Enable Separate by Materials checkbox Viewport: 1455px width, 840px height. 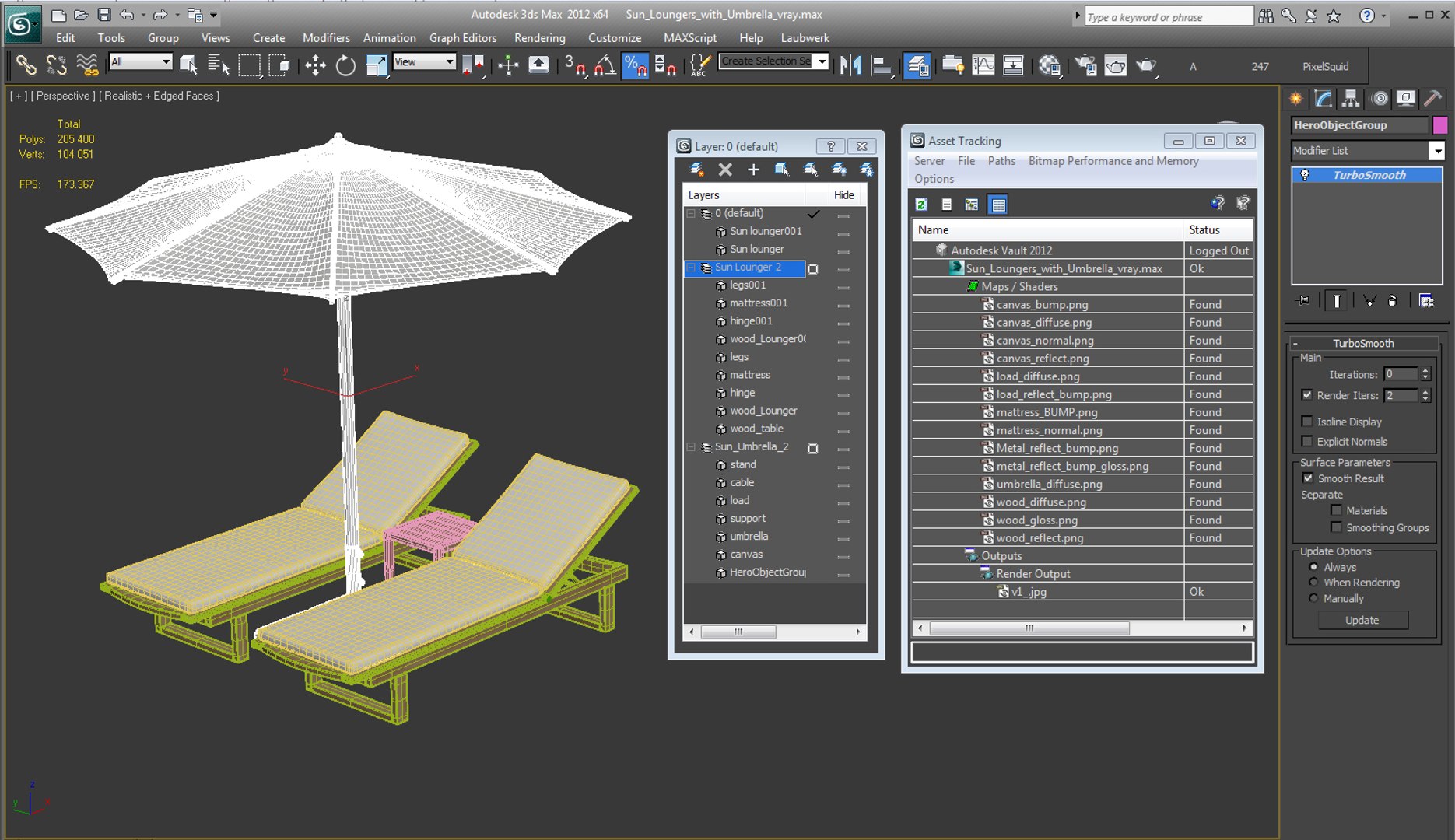[1337, 510]
